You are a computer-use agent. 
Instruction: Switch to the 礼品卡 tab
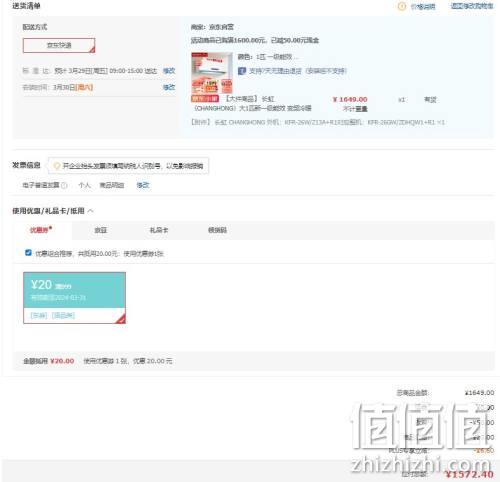(x=159, y=230)
